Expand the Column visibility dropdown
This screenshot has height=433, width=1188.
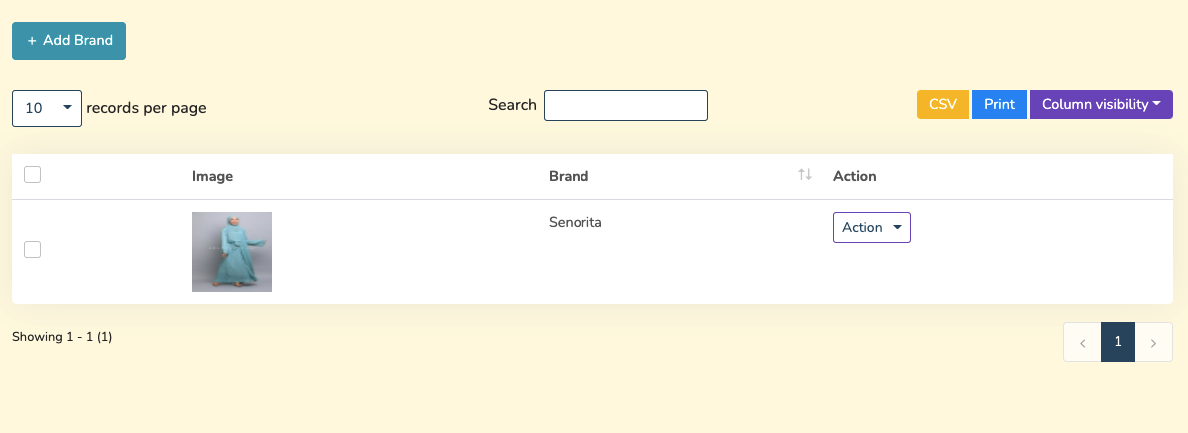pos(1100,105)
